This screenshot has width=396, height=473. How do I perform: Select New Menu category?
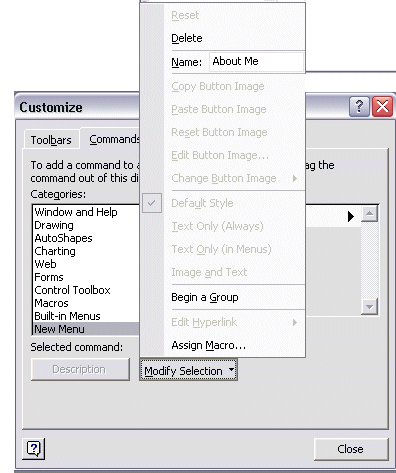[86, 329]
